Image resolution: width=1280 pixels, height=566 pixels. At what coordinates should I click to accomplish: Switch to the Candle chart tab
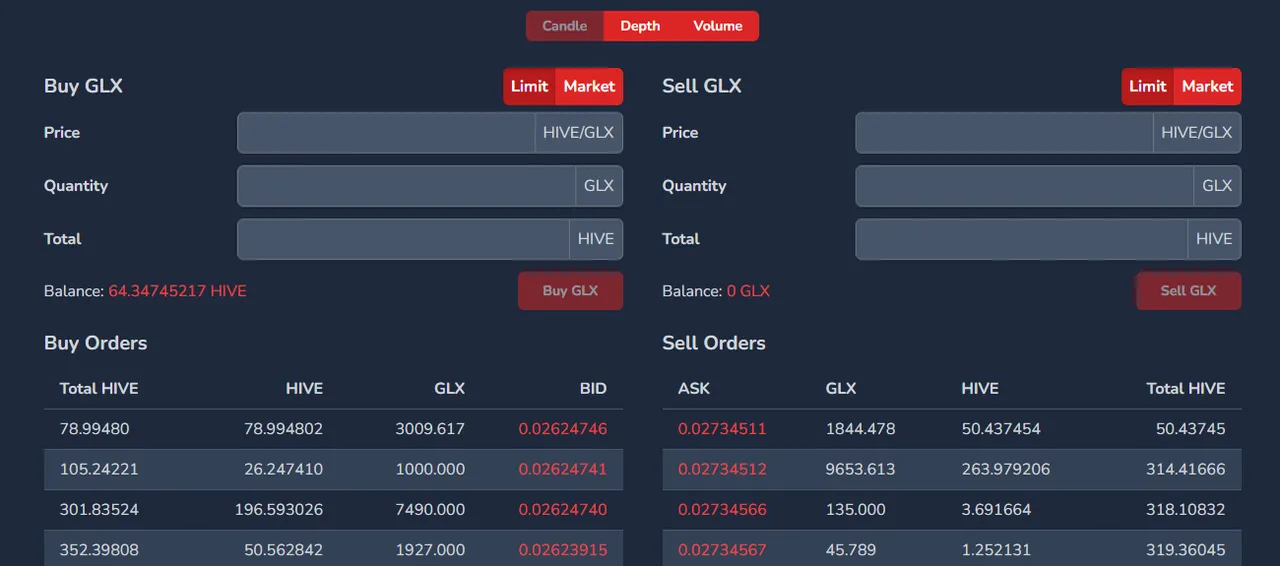(x=565, y=26)
